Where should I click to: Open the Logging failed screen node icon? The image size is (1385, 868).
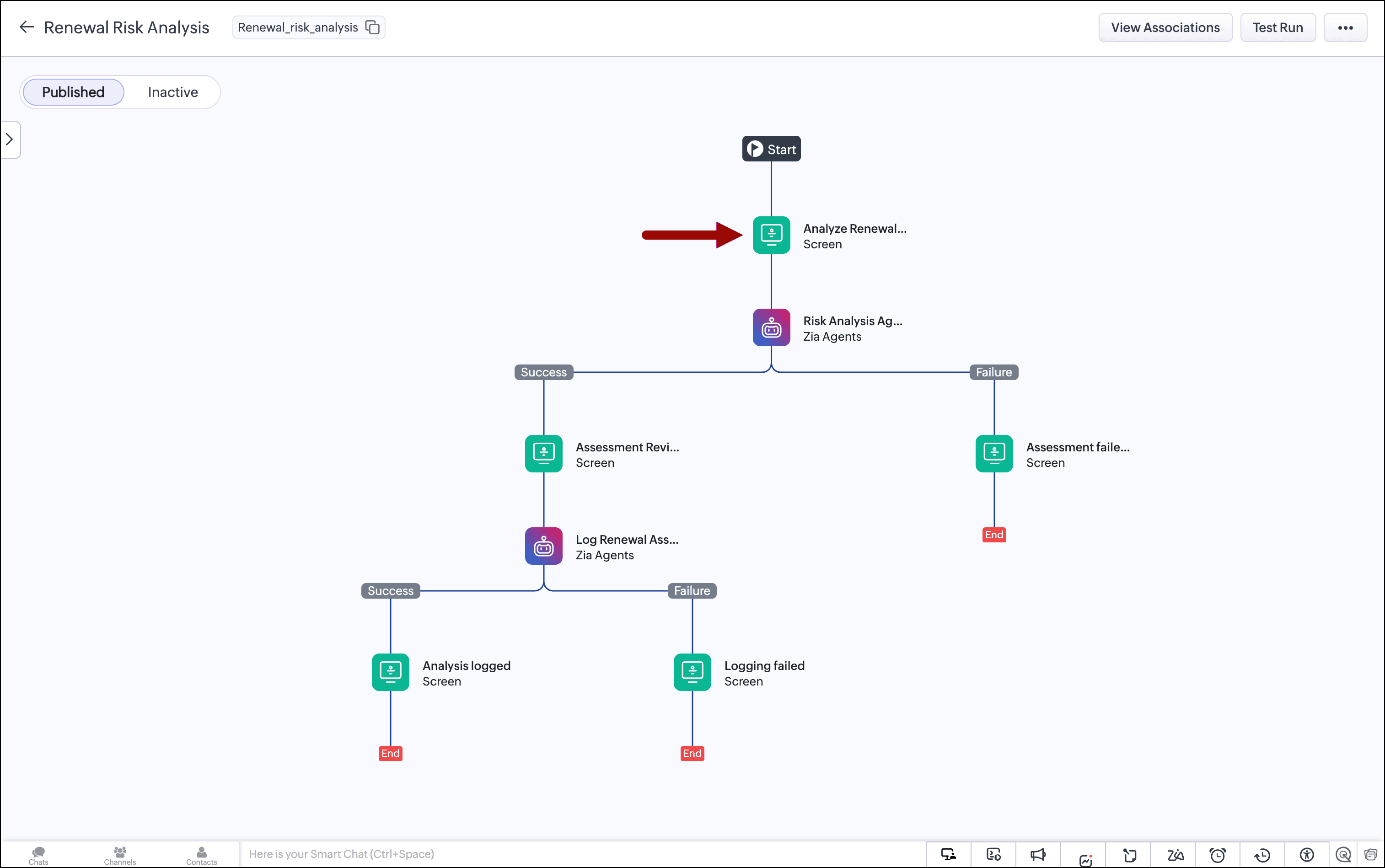[x=692, y=672]
